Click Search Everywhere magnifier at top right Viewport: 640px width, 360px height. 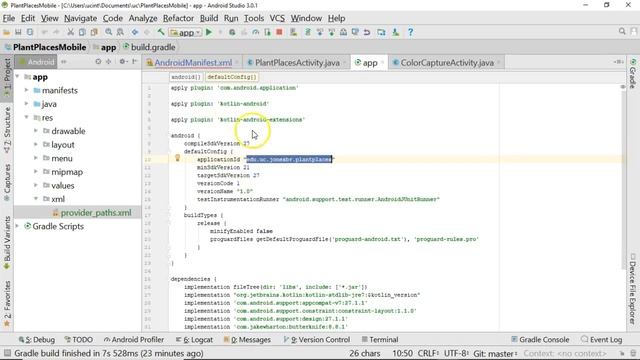(x=622, y=31)
